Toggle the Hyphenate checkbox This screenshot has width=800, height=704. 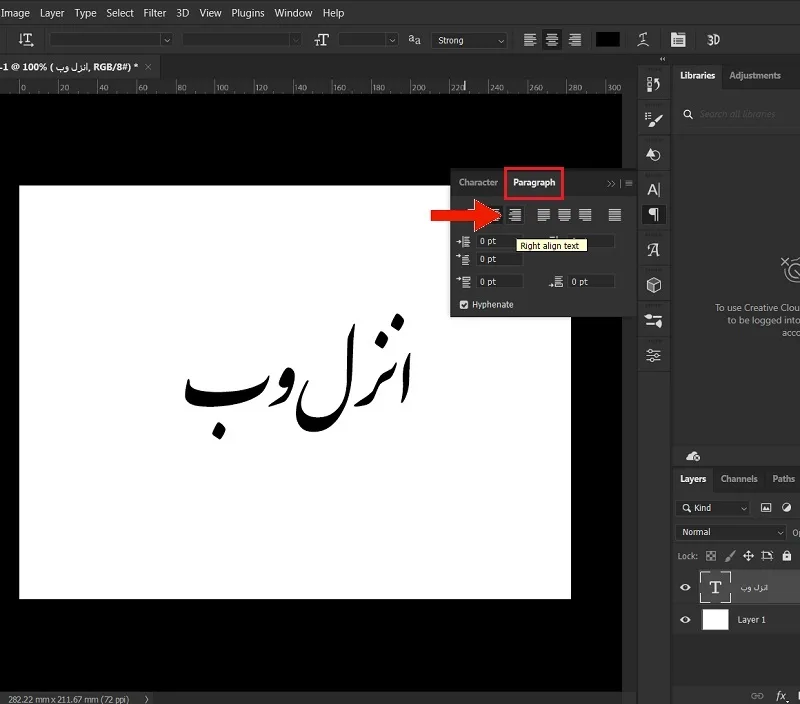click(x=464, y=305)
